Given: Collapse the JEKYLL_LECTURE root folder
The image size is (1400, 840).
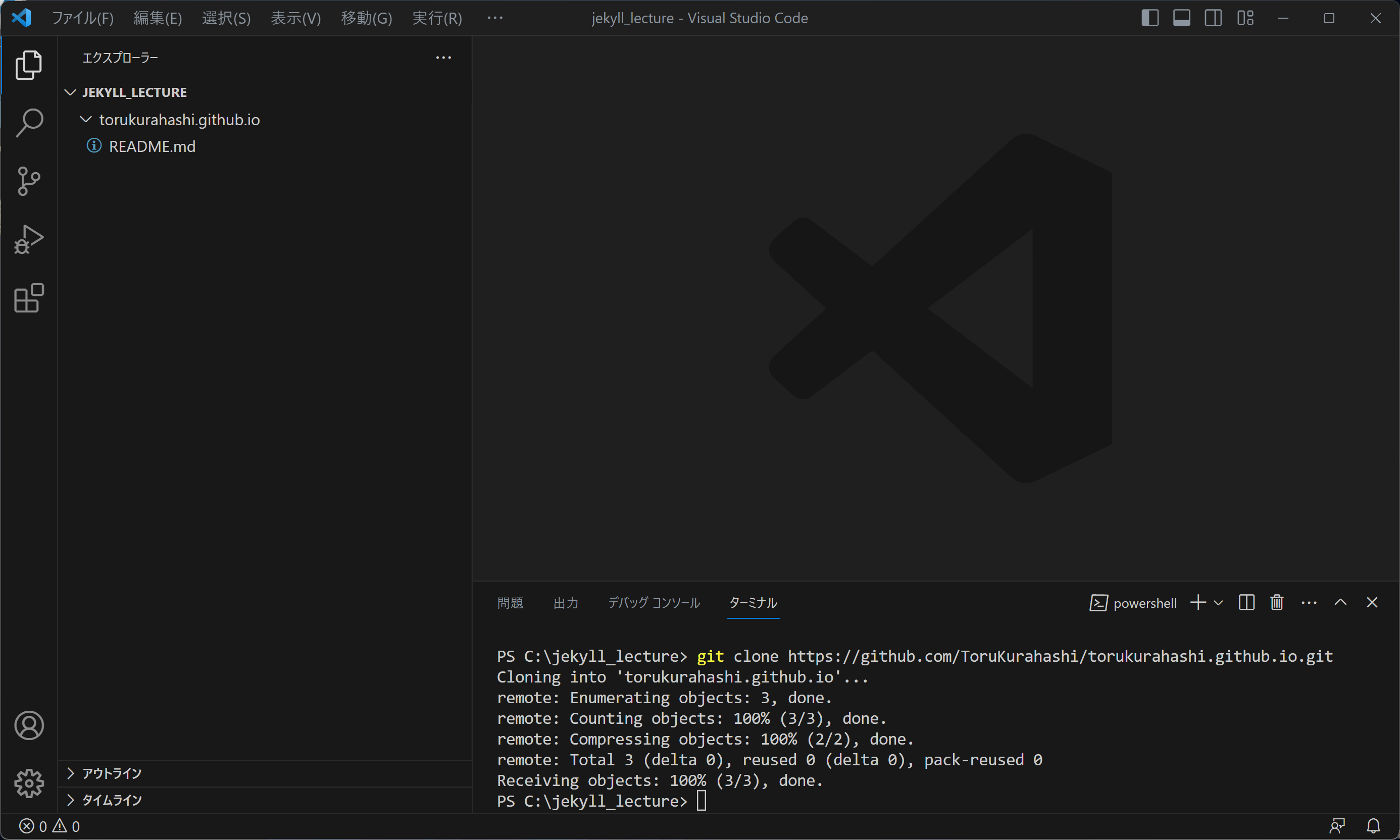Looking at the screenshot, I should [70, 92].
